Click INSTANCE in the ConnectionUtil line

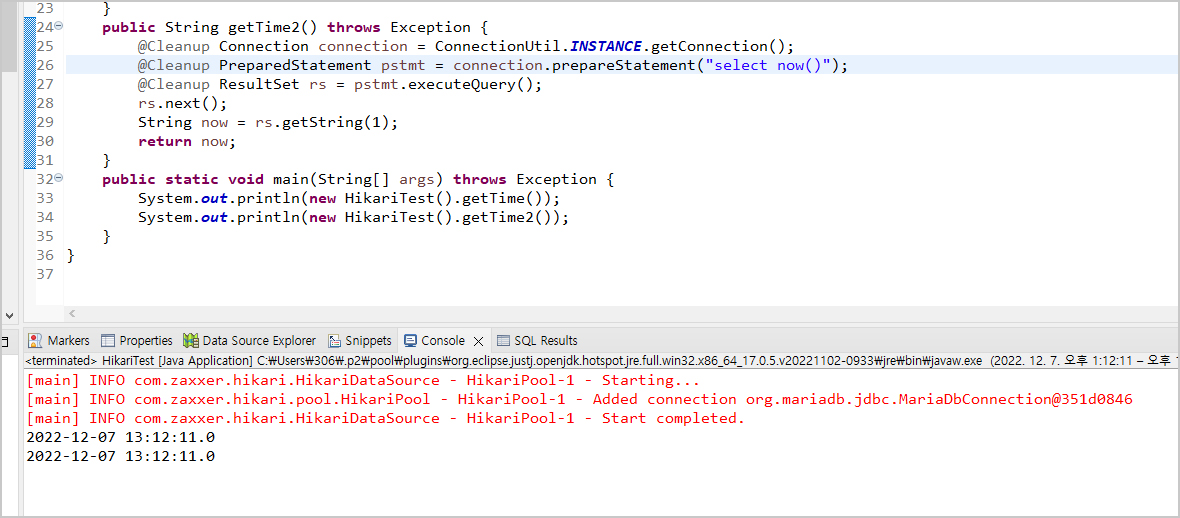click(605, 47)
